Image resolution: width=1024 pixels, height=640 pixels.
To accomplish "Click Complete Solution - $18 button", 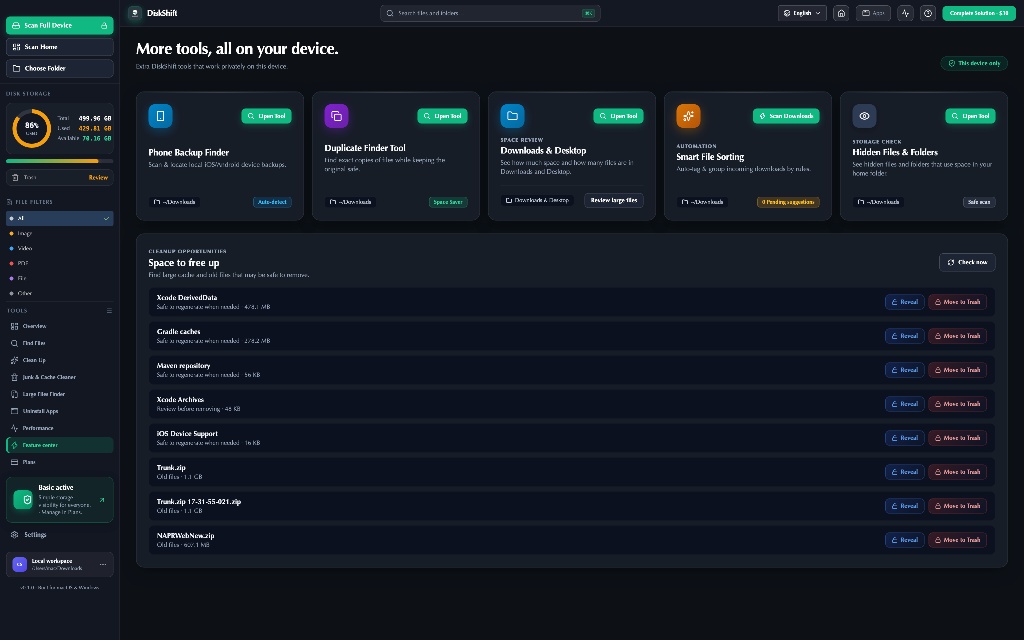I will click(x=979, y=13).
